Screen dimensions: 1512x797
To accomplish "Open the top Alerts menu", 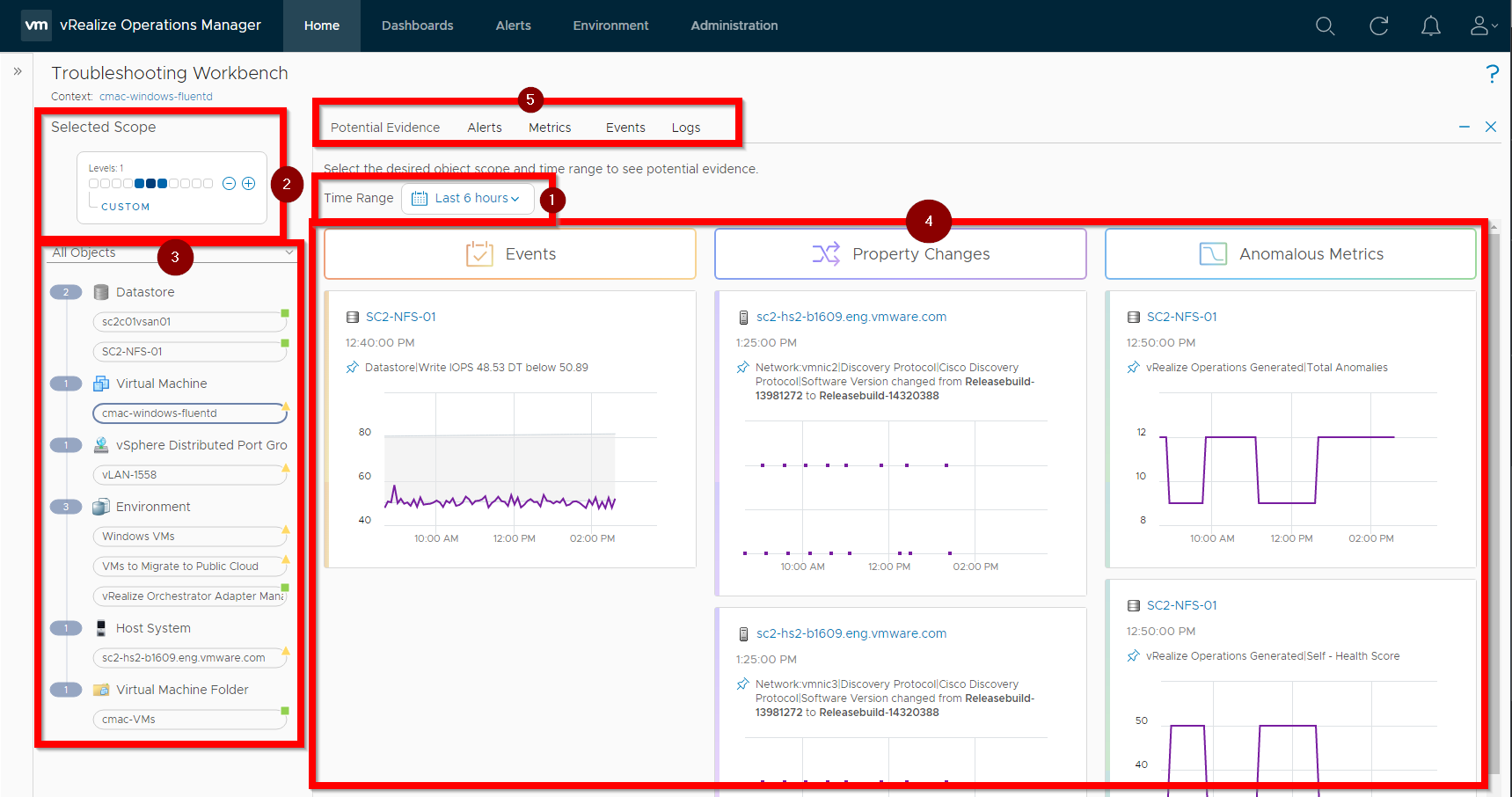I will click(514, 26).
